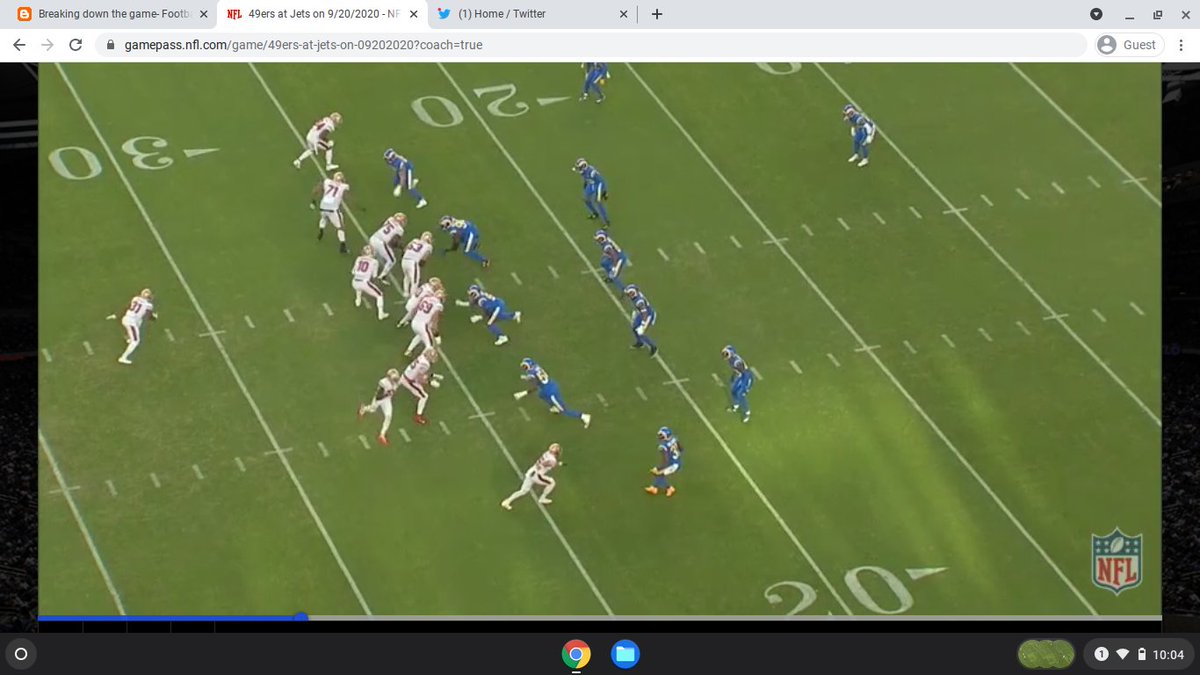
Task: Close the Breaking down the game tab
Action: tap(203, 14)
